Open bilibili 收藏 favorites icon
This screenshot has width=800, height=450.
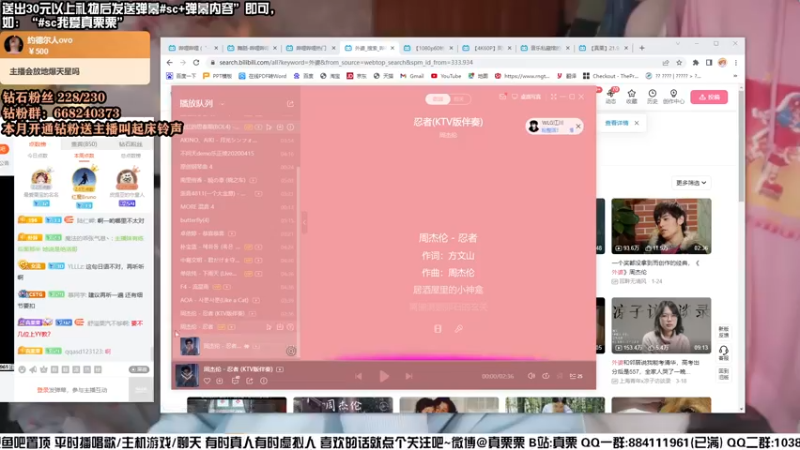(632, 96)
